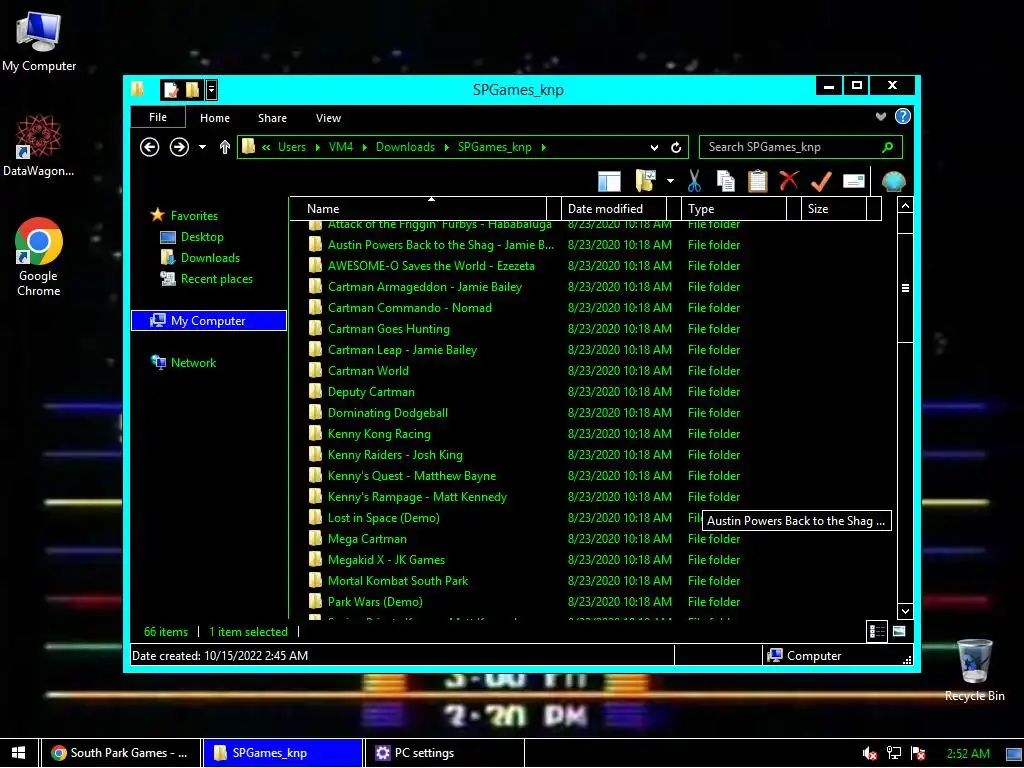Open folder options toolbar icon
Screen dimensions: 1024x768
pos(645,181)
